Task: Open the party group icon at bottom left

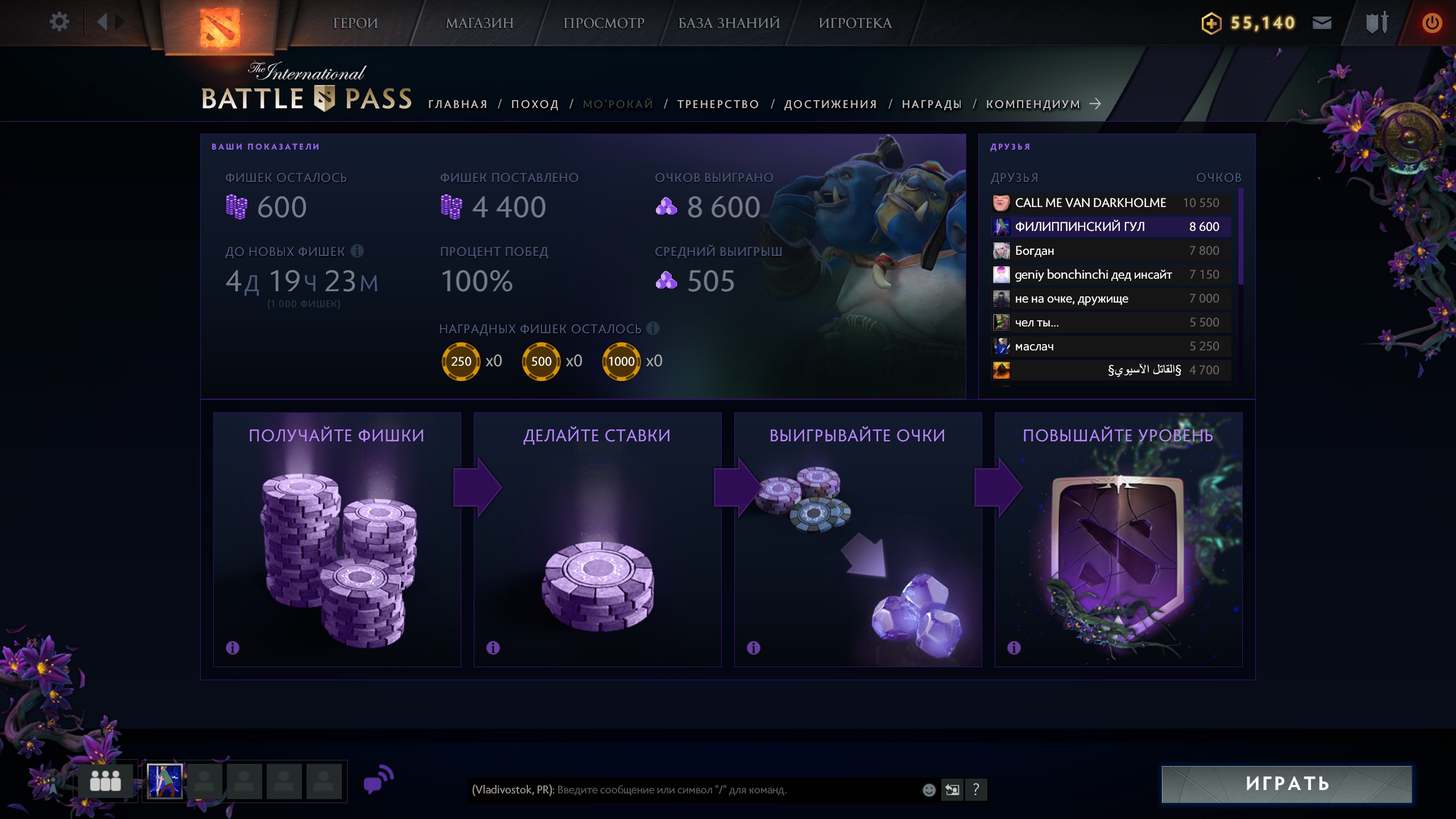Action: pos(105,781)
